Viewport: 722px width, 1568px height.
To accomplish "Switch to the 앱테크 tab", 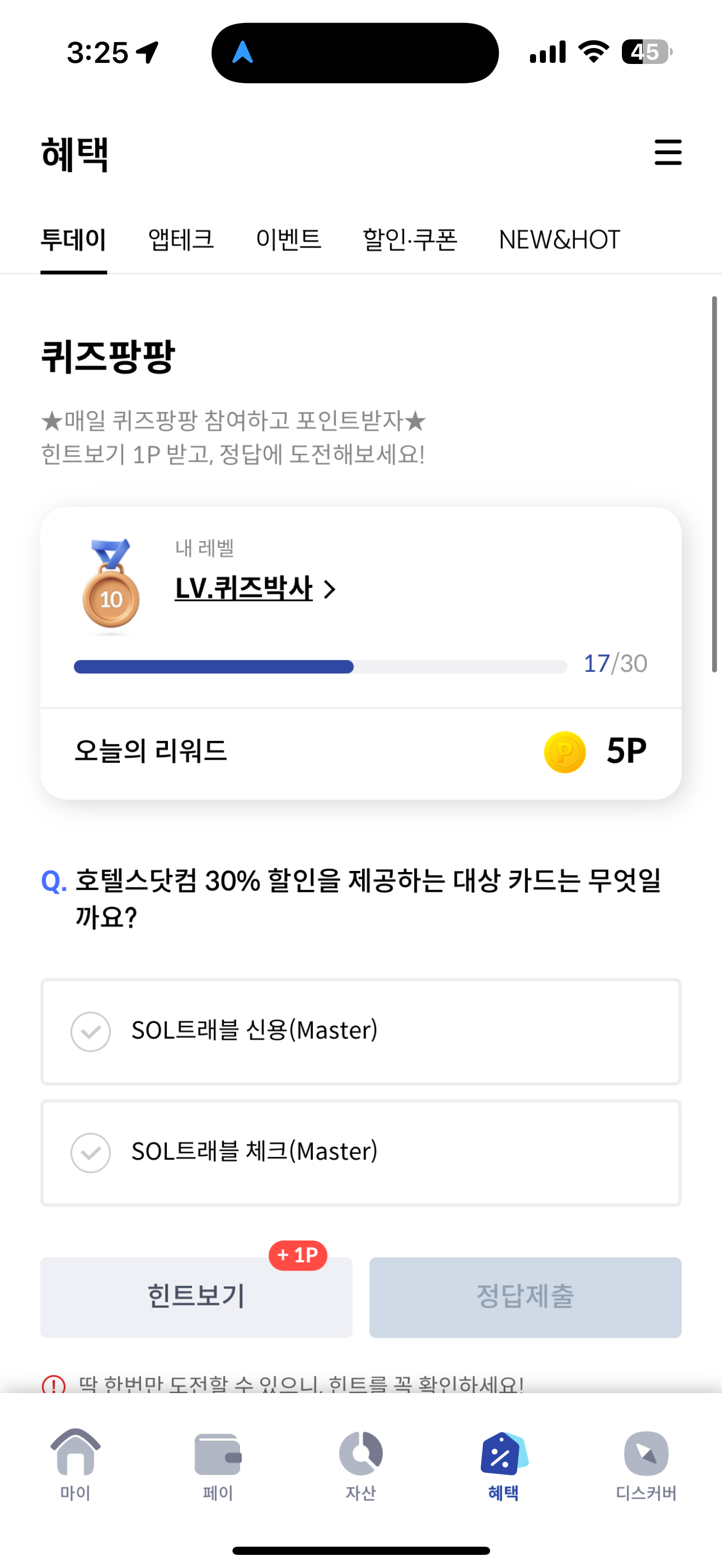I will coord(181,239).
